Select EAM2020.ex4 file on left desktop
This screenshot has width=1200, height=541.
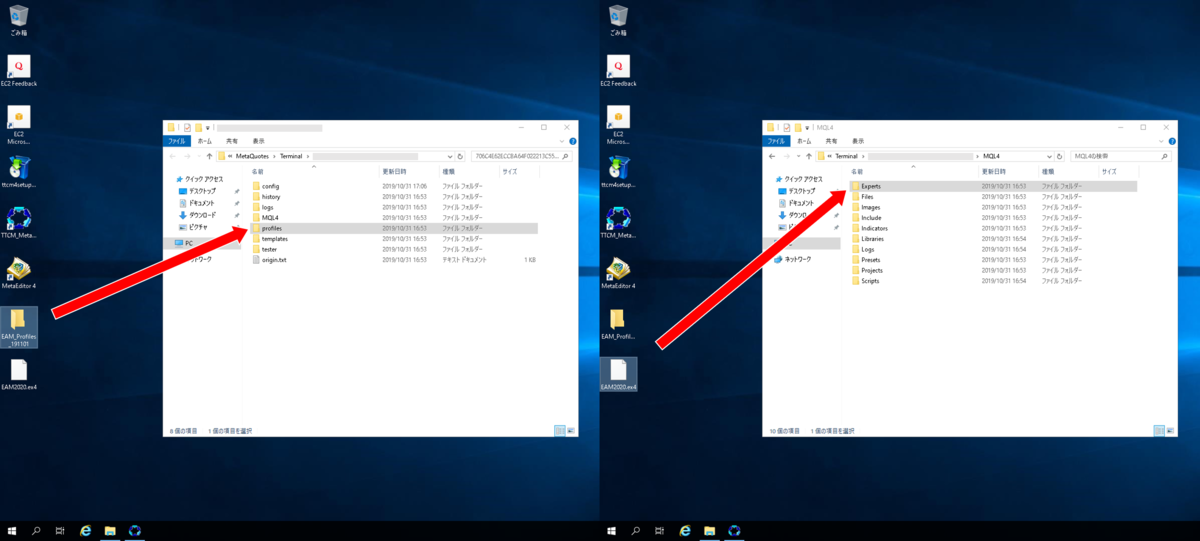click(19, 375)
